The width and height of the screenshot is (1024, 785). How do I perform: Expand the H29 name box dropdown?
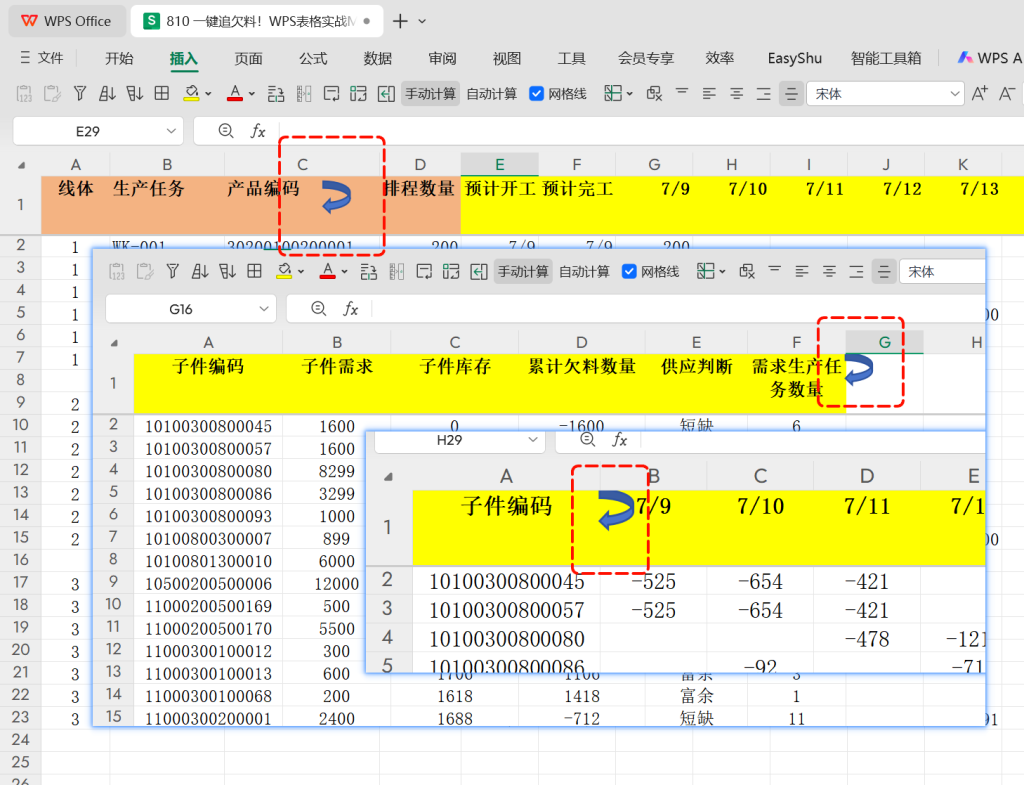point(533,440)
